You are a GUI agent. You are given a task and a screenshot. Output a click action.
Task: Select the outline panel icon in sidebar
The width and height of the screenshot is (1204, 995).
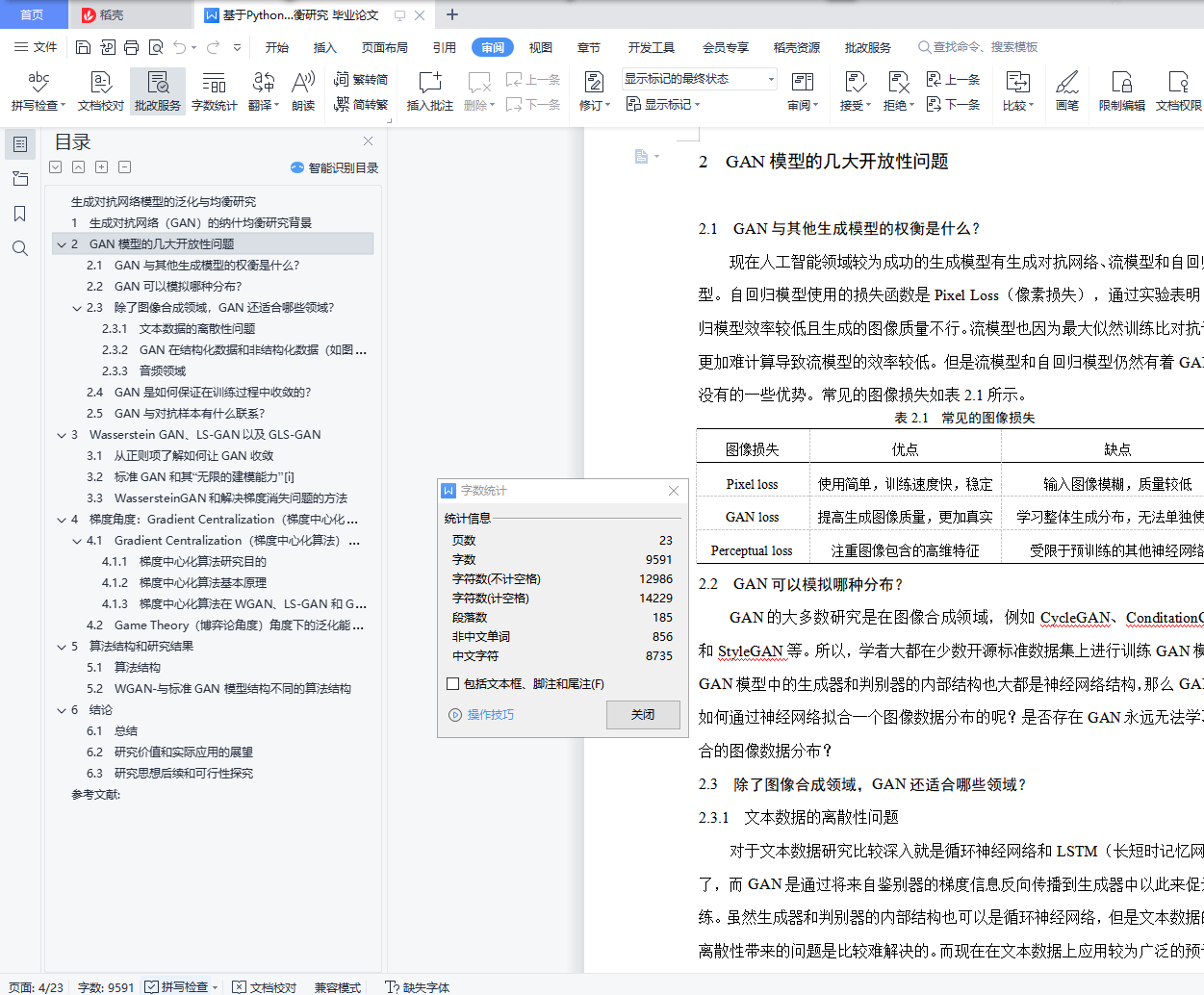point(20,144)
